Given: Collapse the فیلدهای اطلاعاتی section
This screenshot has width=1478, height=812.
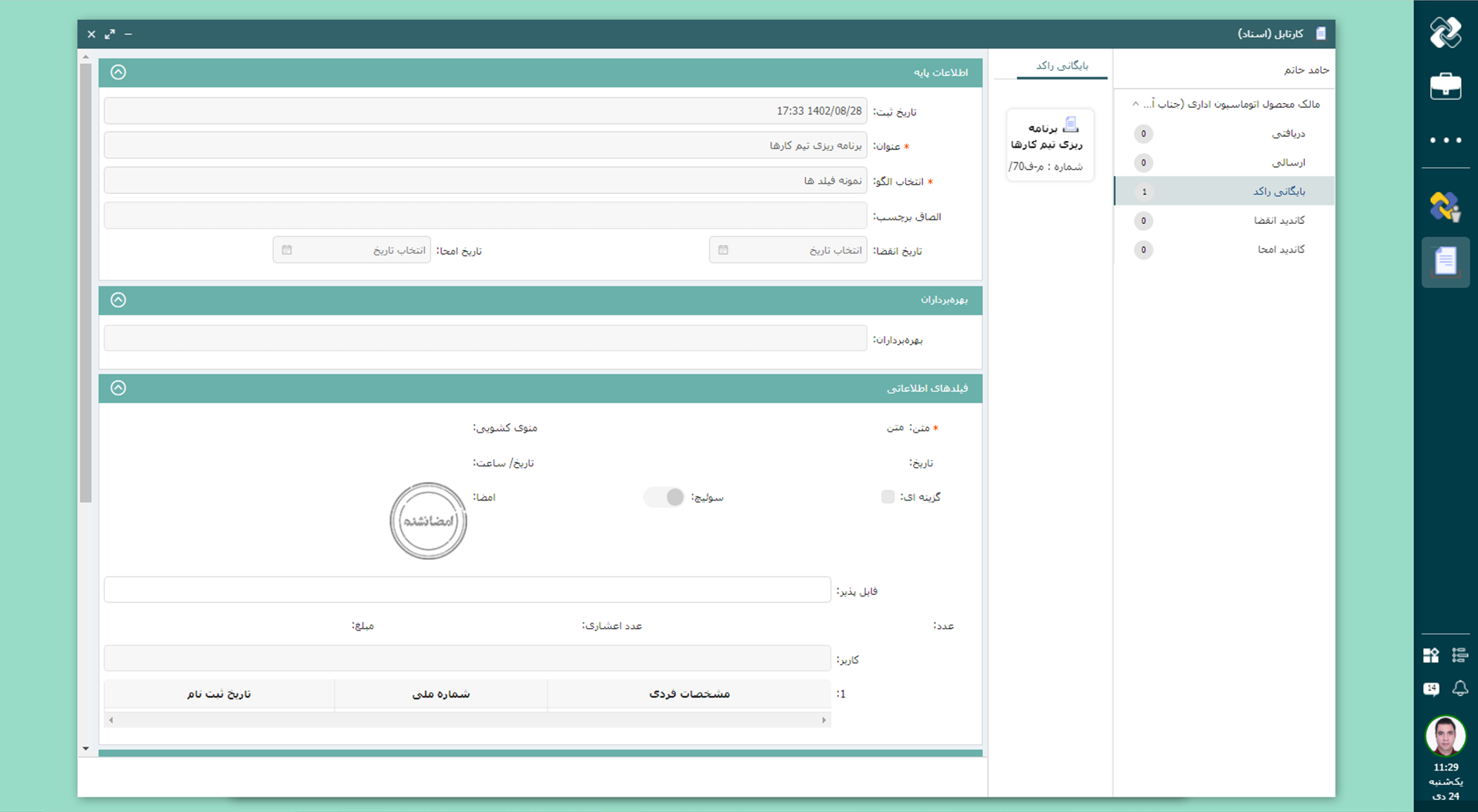Looking at the screenshot, I should (x=118, y=388).
